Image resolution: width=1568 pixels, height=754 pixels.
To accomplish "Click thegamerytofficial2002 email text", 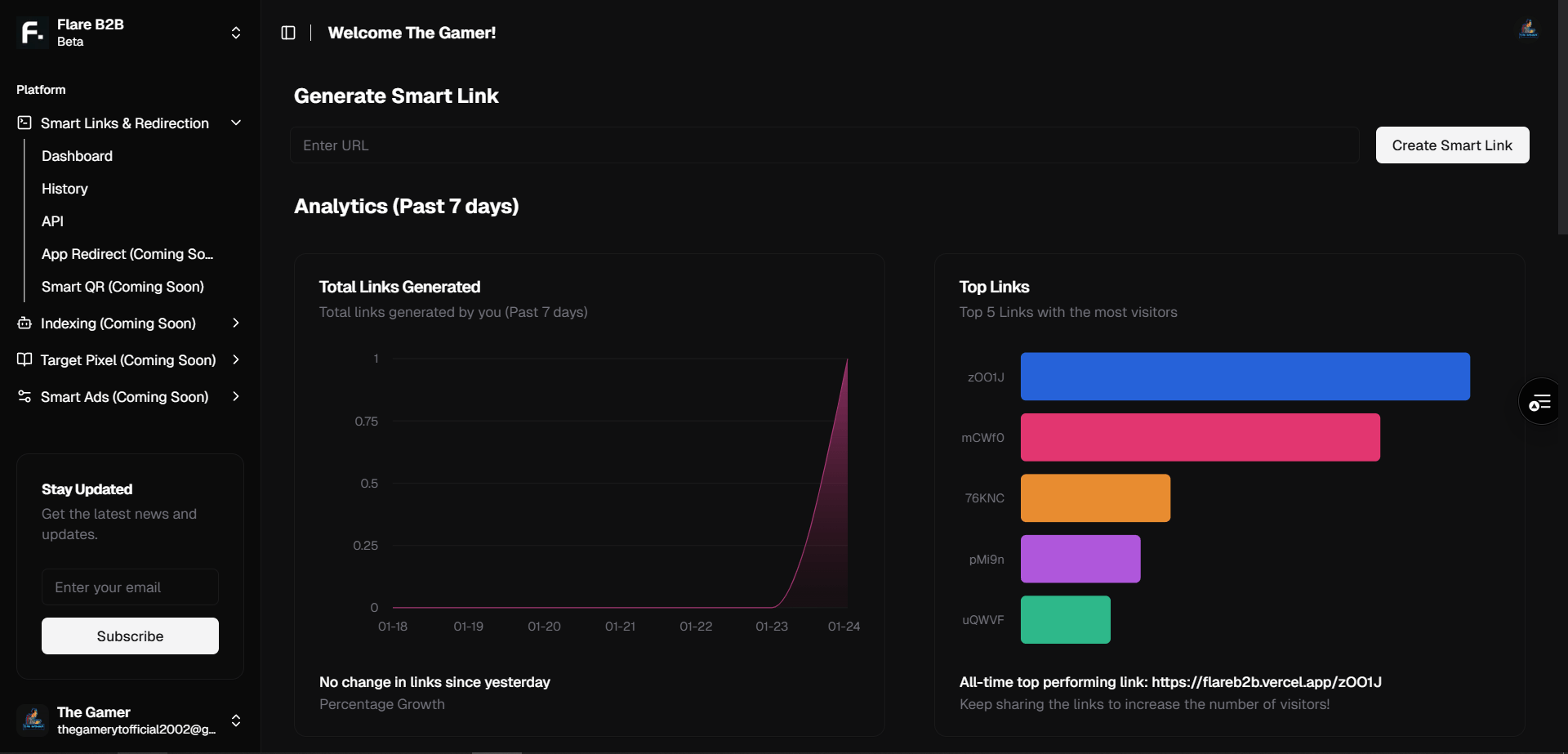I will (x=136, y=729).
